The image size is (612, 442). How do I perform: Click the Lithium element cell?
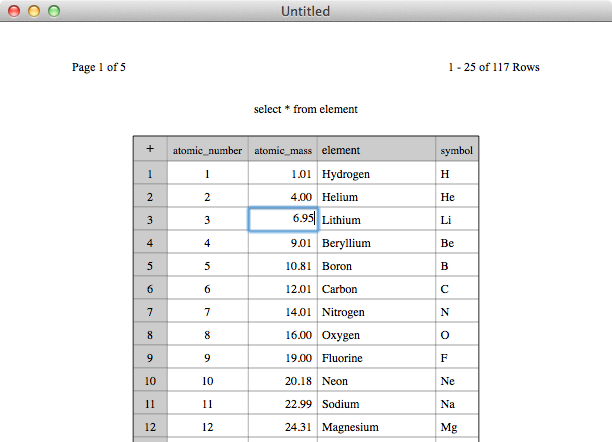tap(377, 219)
